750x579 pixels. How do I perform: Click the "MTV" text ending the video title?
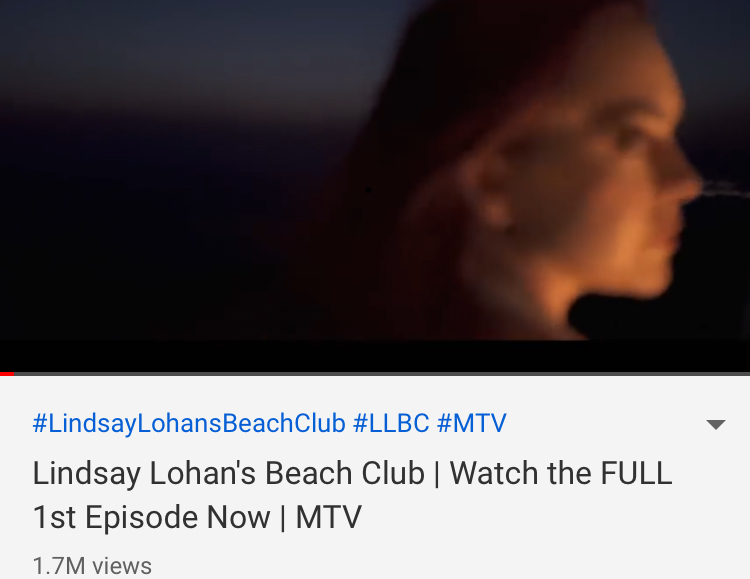click(329, 517)
